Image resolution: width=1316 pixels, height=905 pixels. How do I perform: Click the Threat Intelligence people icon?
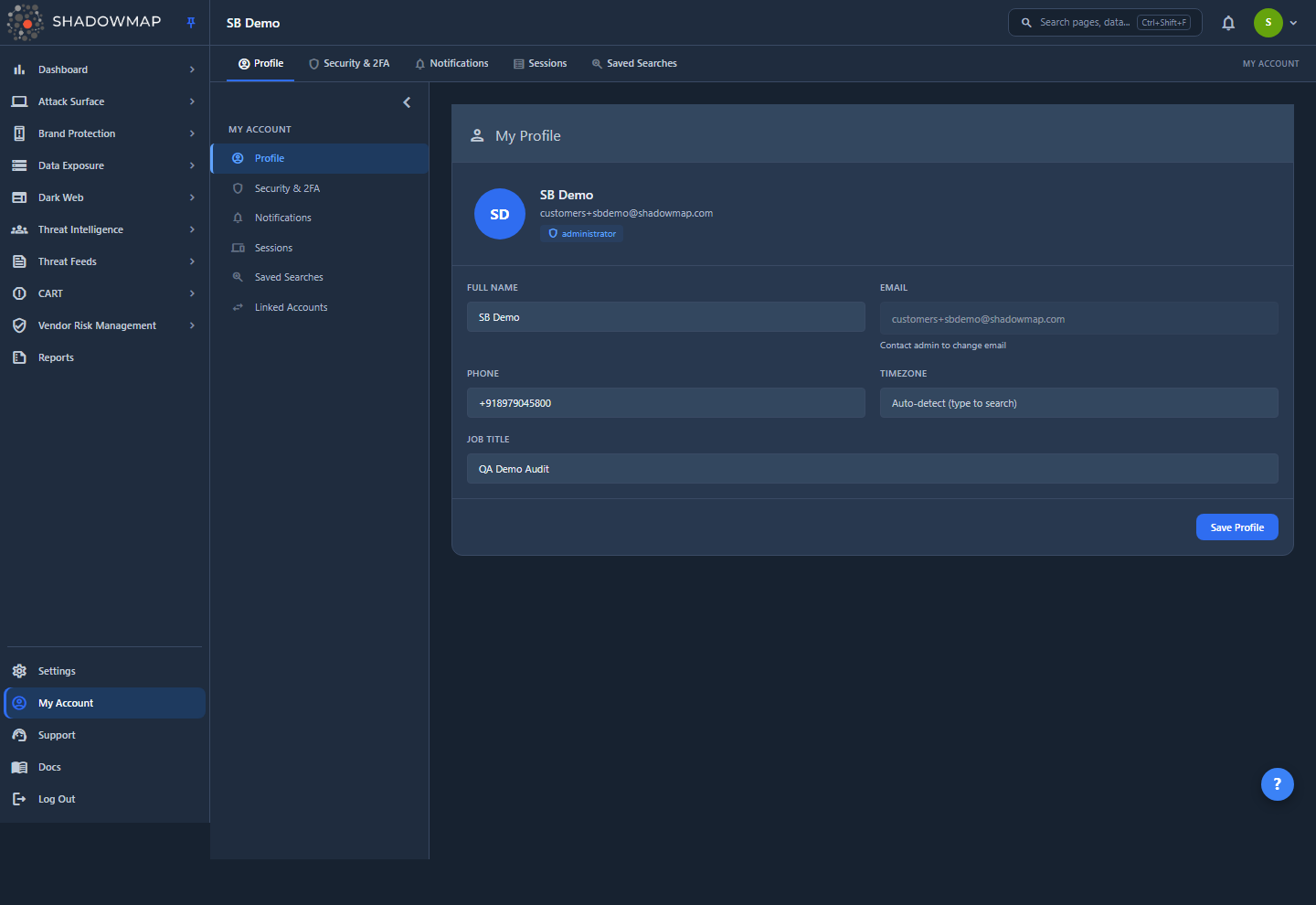click(19, 229)
